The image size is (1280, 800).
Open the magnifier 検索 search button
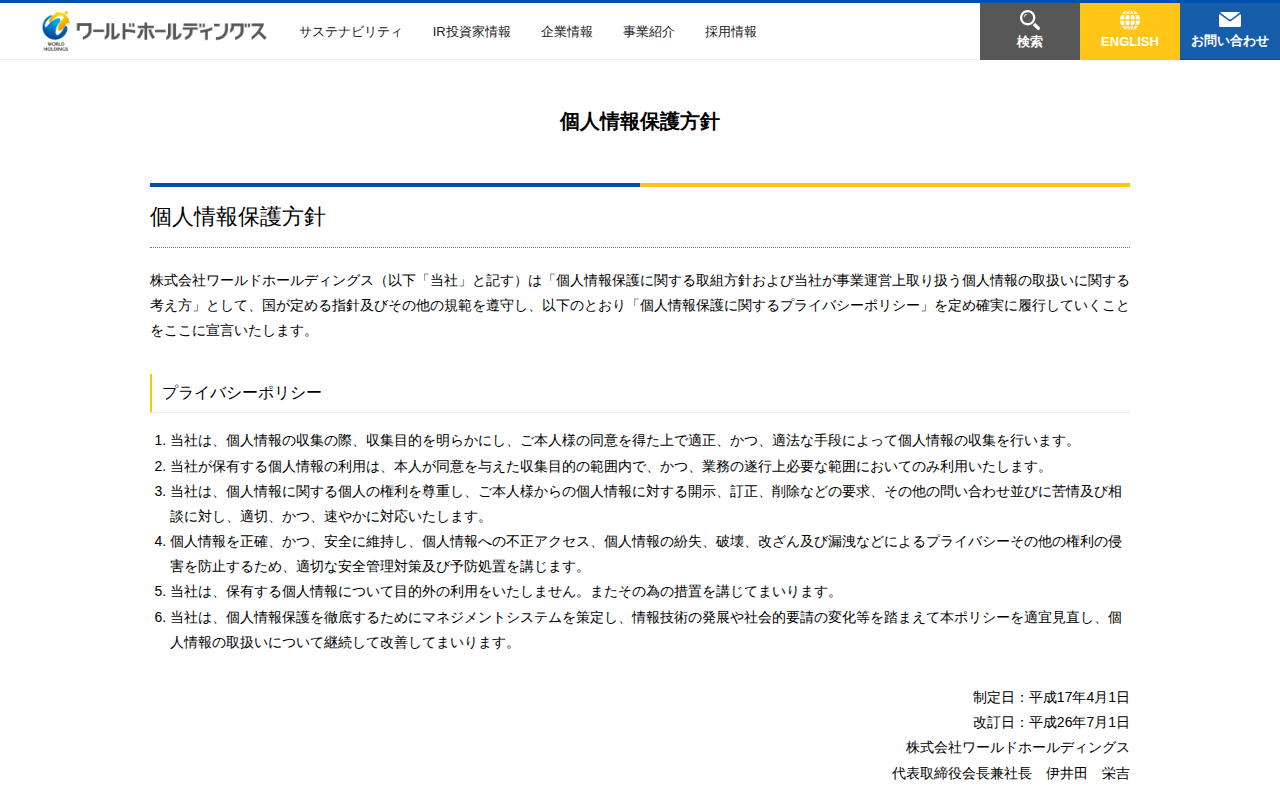(1030, 31)
